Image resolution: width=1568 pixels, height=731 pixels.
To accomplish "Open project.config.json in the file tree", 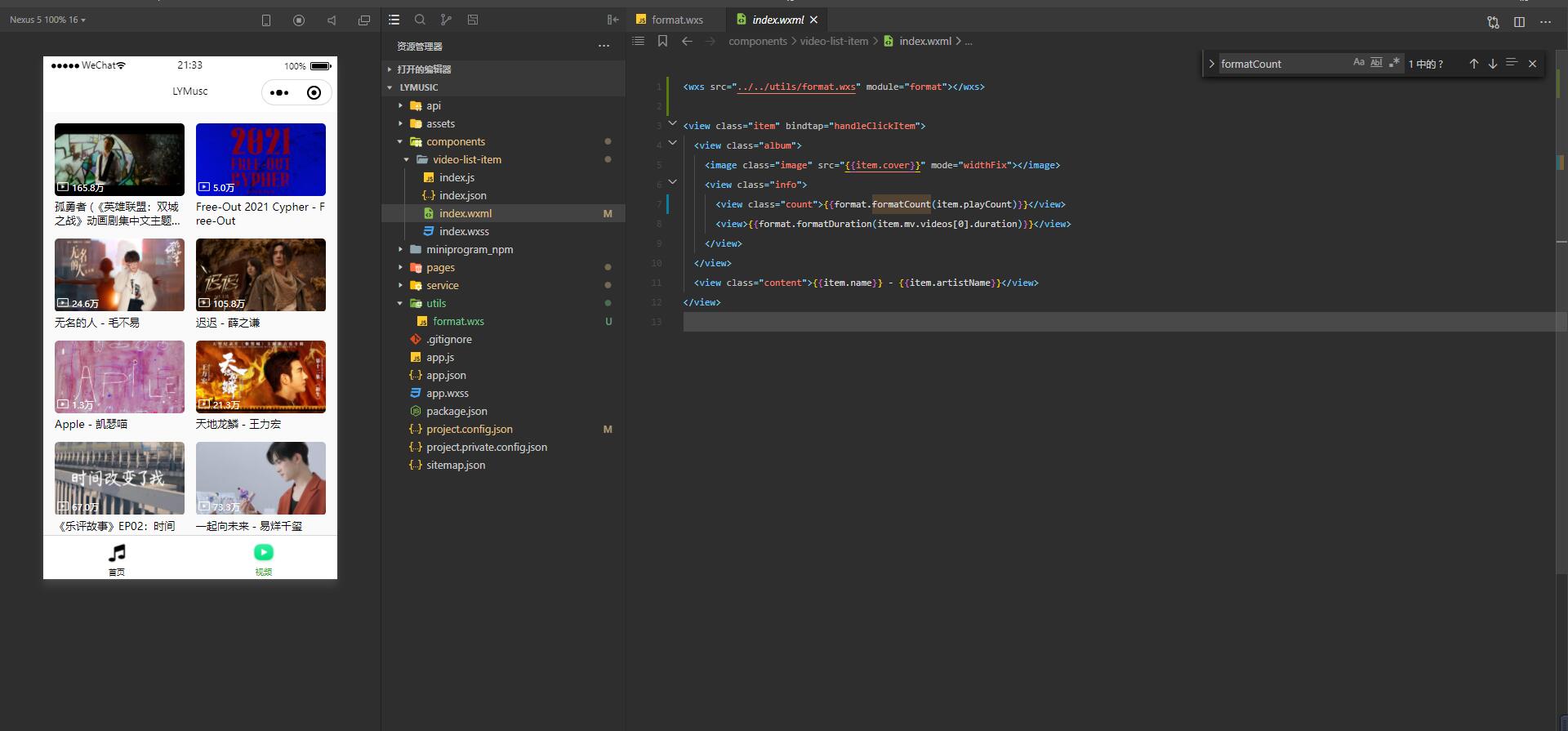I will point(503,429).
